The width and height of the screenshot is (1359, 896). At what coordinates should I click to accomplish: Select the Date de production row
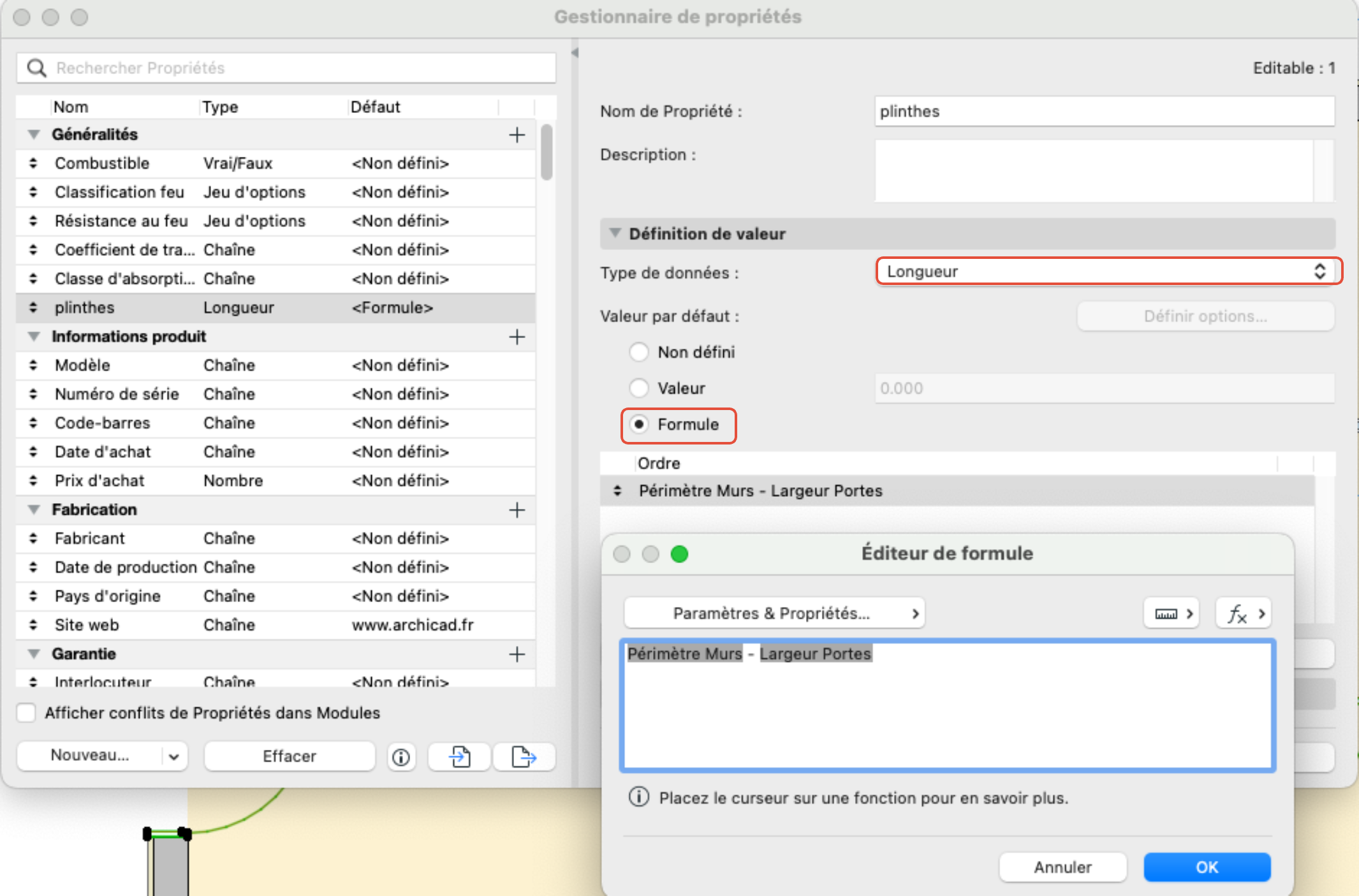pos(275,567)
